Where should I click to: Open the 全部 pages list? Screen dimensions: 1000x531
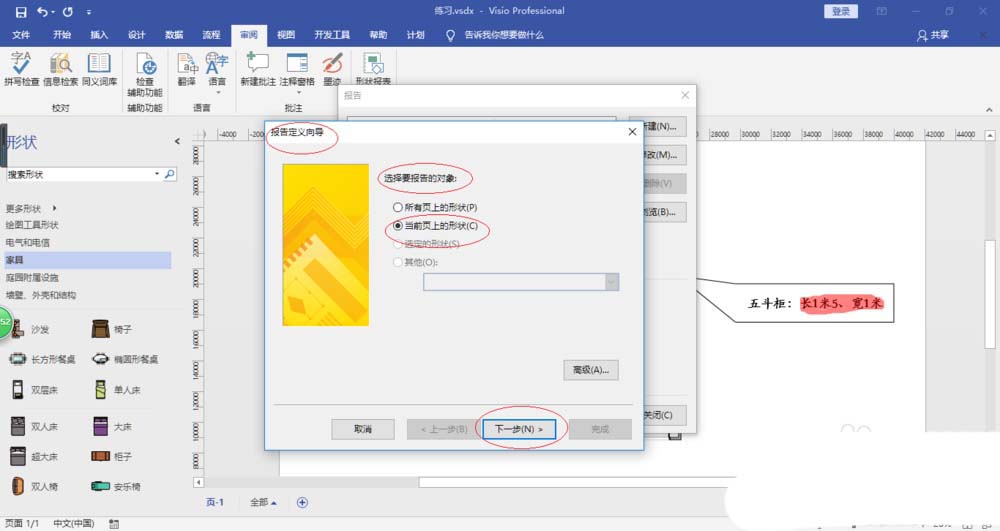click(263, 502)
